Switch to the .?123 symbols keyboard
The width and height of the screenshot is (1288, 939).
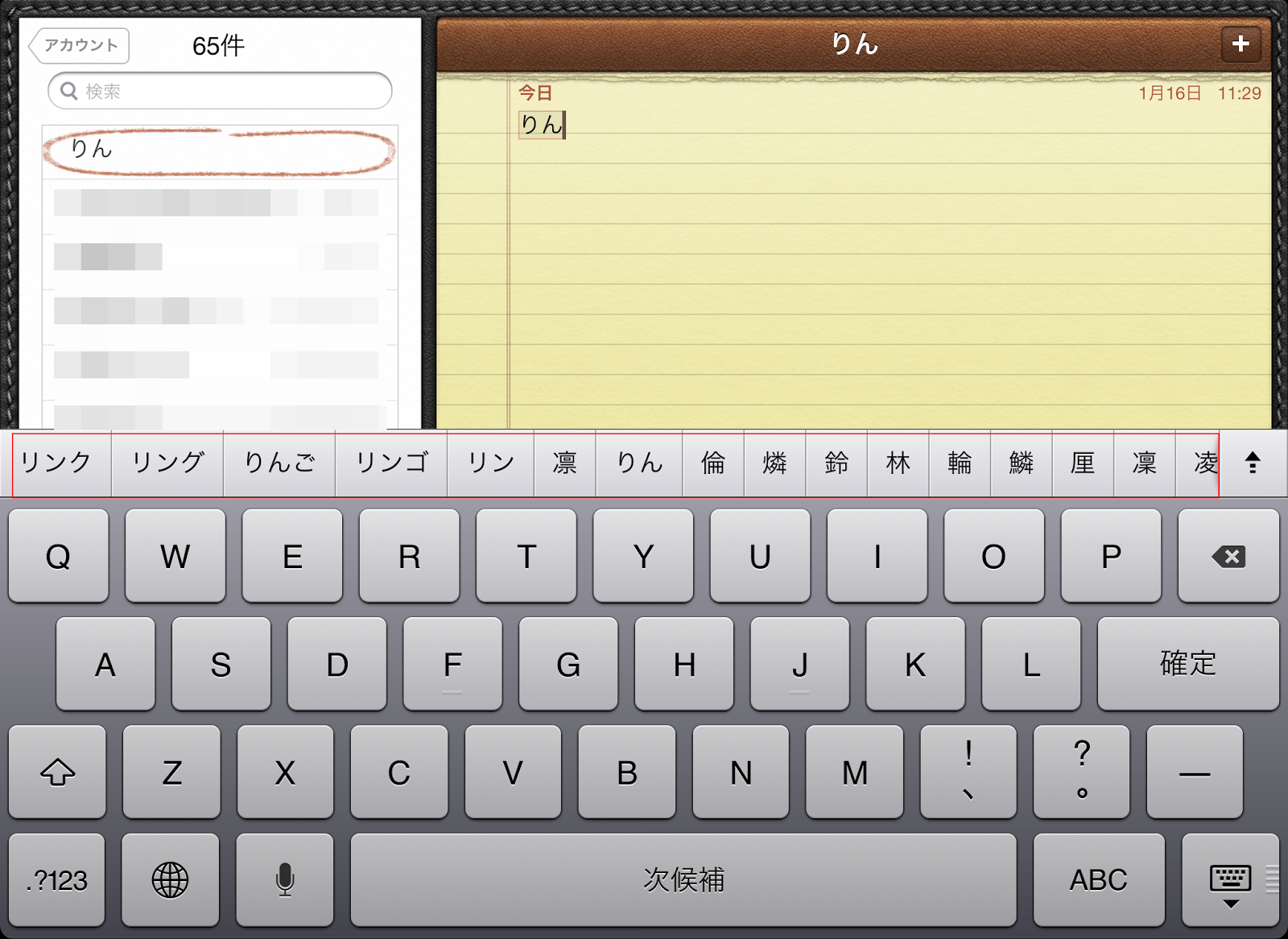56,880
